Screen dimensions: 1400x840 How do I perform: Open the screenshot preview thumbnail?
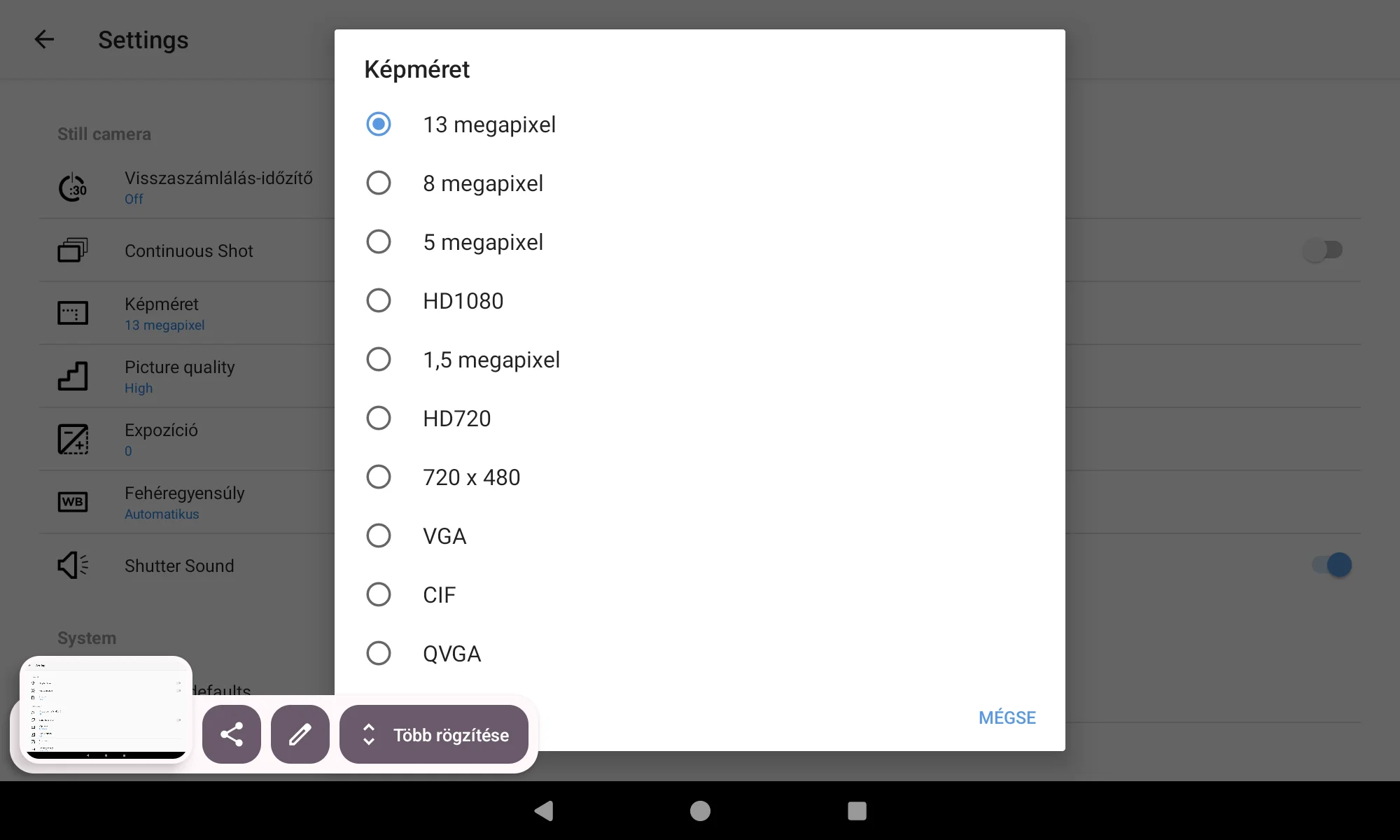(106, 708)
